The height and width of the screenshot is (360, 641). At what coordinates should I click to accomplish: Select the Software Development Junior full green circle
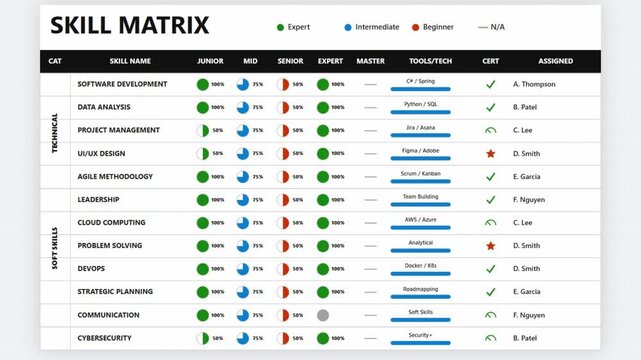203,85
